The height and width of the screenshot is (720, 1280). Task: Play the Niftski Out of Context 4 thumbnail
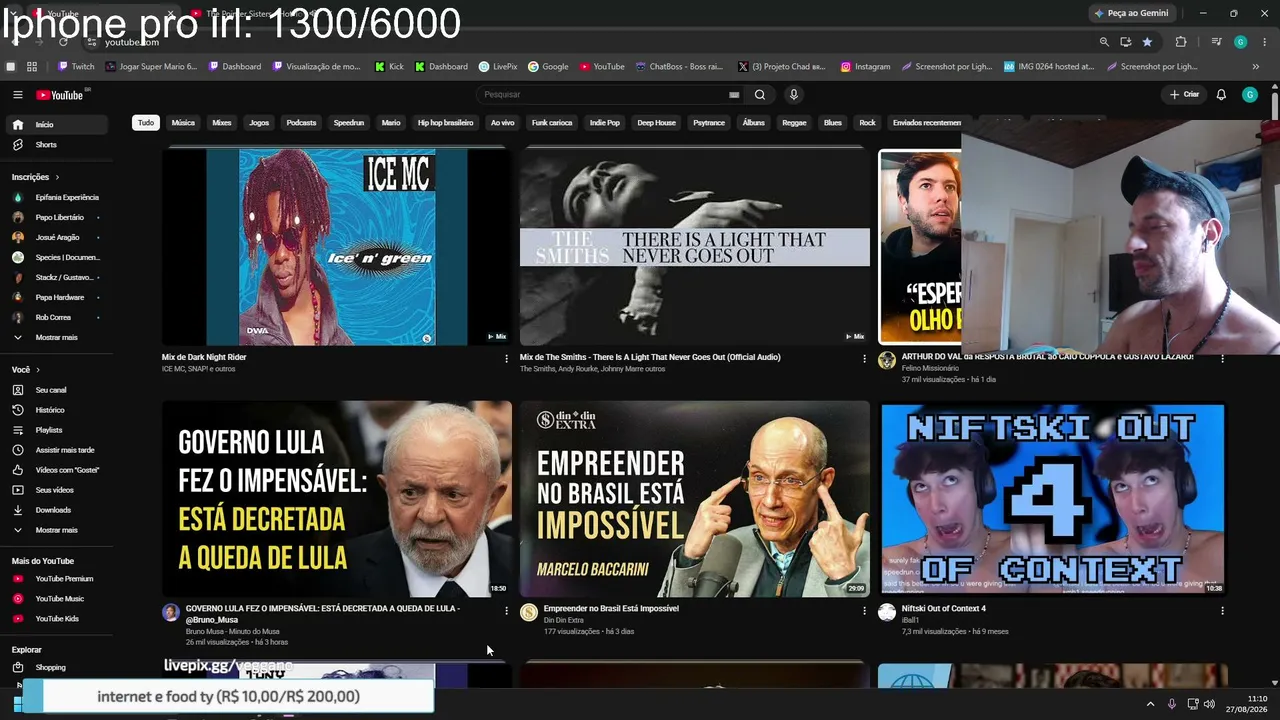coord(1052,499)
